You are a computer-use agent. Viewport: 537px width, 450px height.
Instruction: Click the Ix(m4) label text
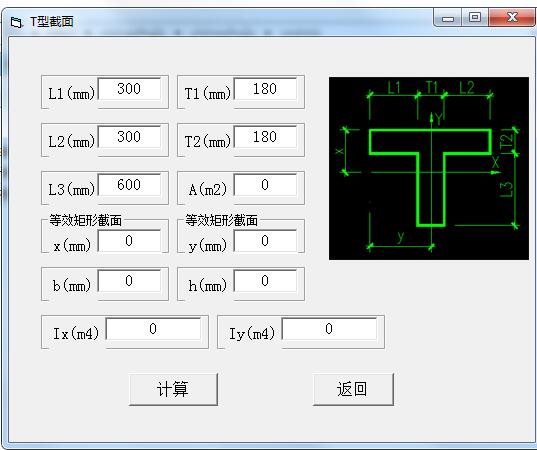click(76, 333)
